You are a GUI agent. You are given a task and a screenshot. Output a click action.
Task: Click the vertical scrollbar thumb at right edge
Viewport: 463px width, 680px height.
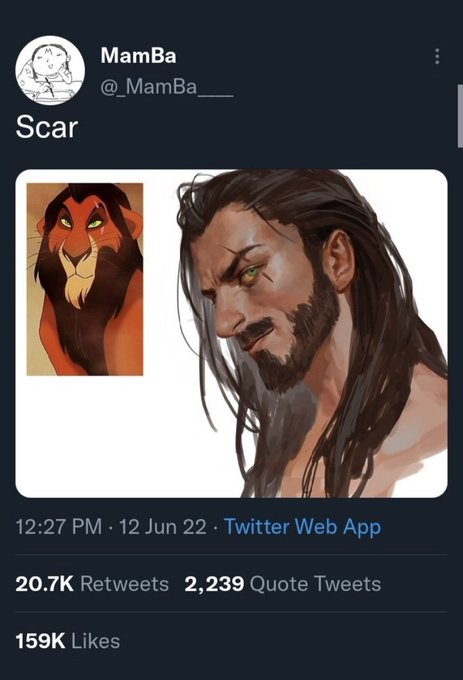click(460, 116)
